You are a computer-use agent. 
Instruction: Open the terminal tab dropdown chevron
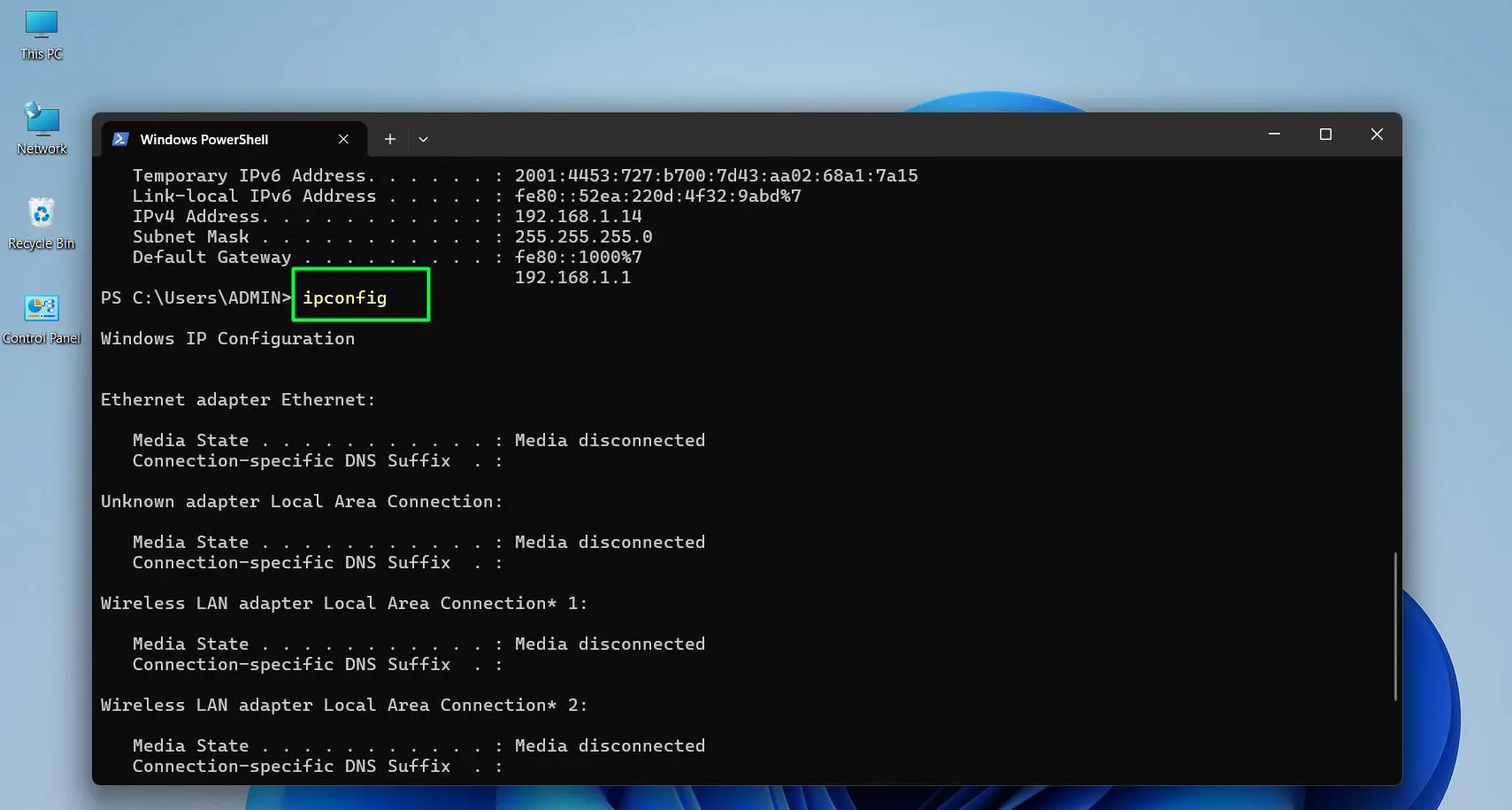[423, 139]
